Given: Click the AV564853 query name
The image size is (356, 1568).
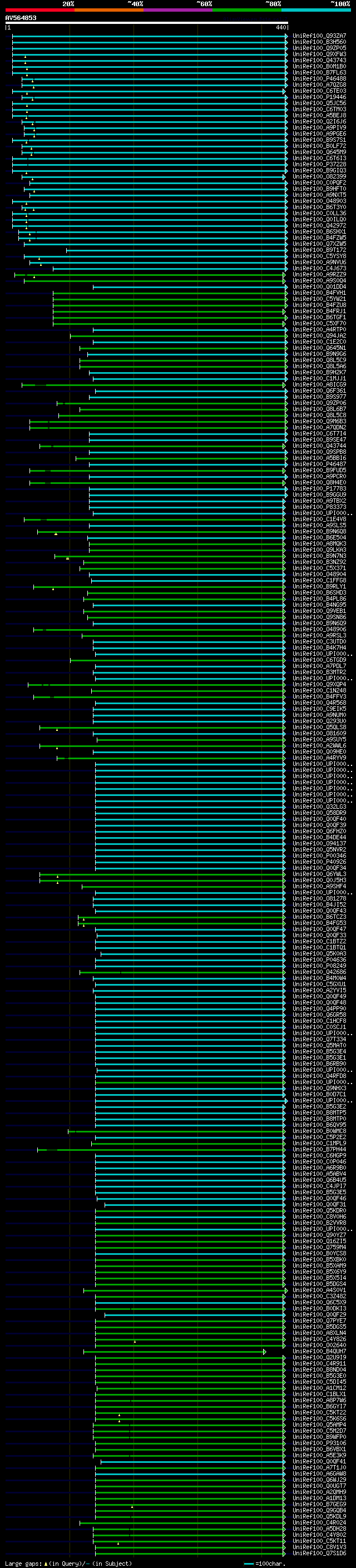Looking at the screenshot, I should [21, 18].
